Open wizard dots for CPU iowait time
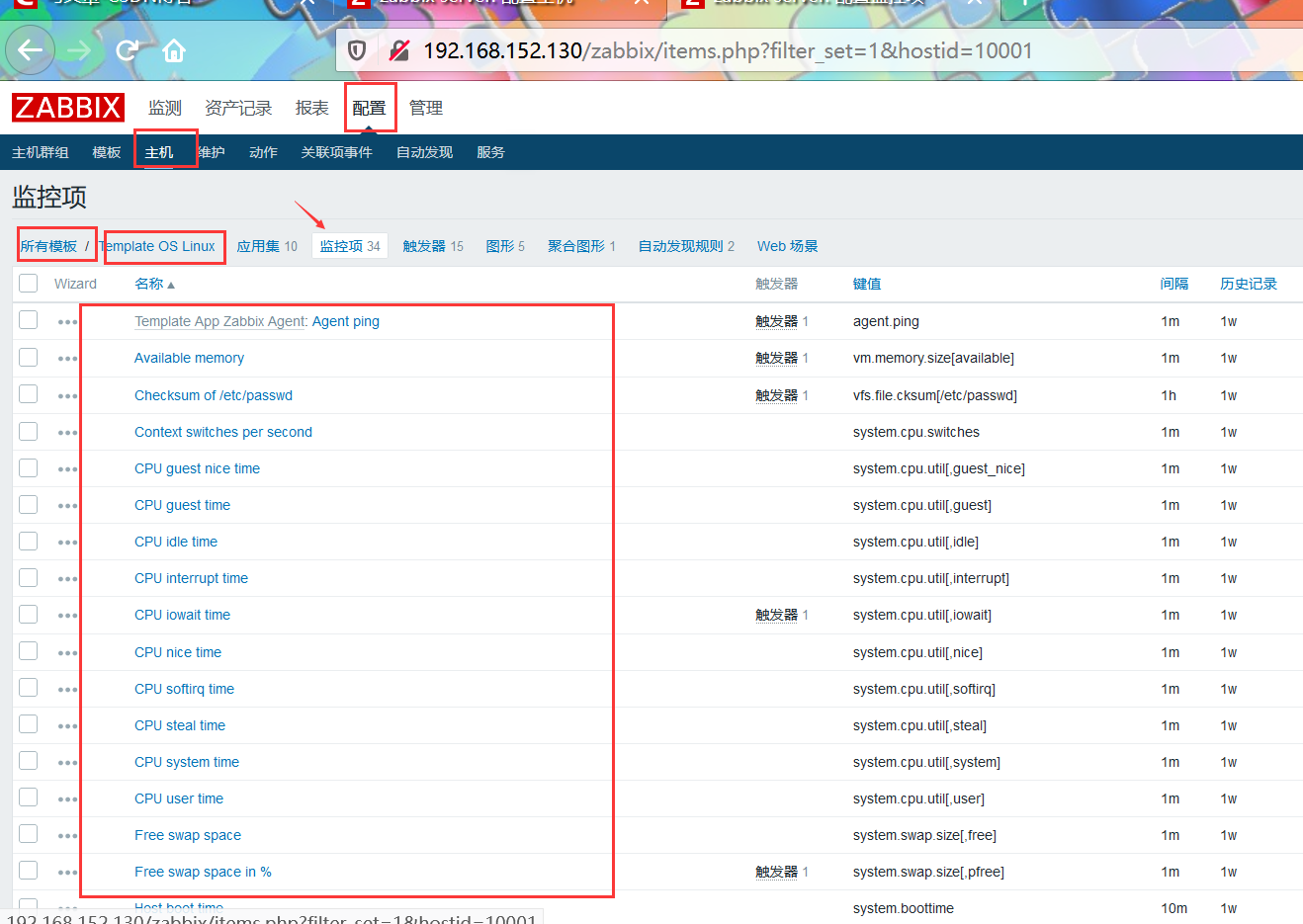 pyautogui.click(x=67, y=616)
